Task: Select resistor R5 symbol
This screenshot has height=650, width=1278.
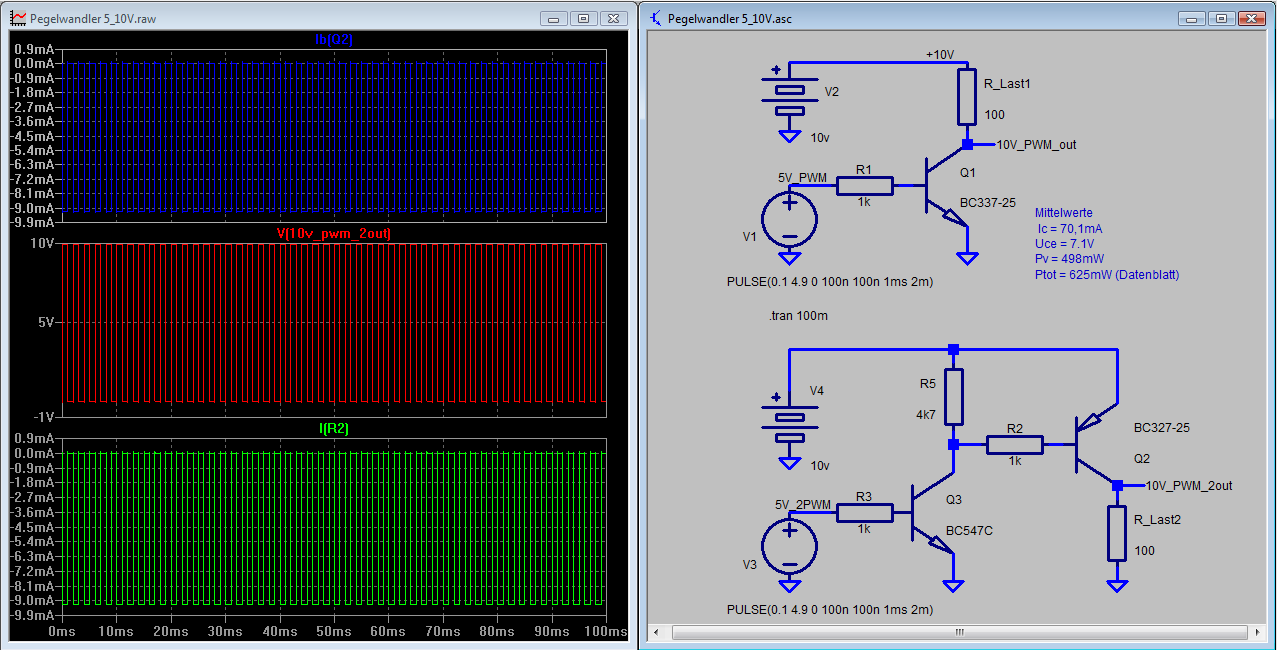Action: 954,396
